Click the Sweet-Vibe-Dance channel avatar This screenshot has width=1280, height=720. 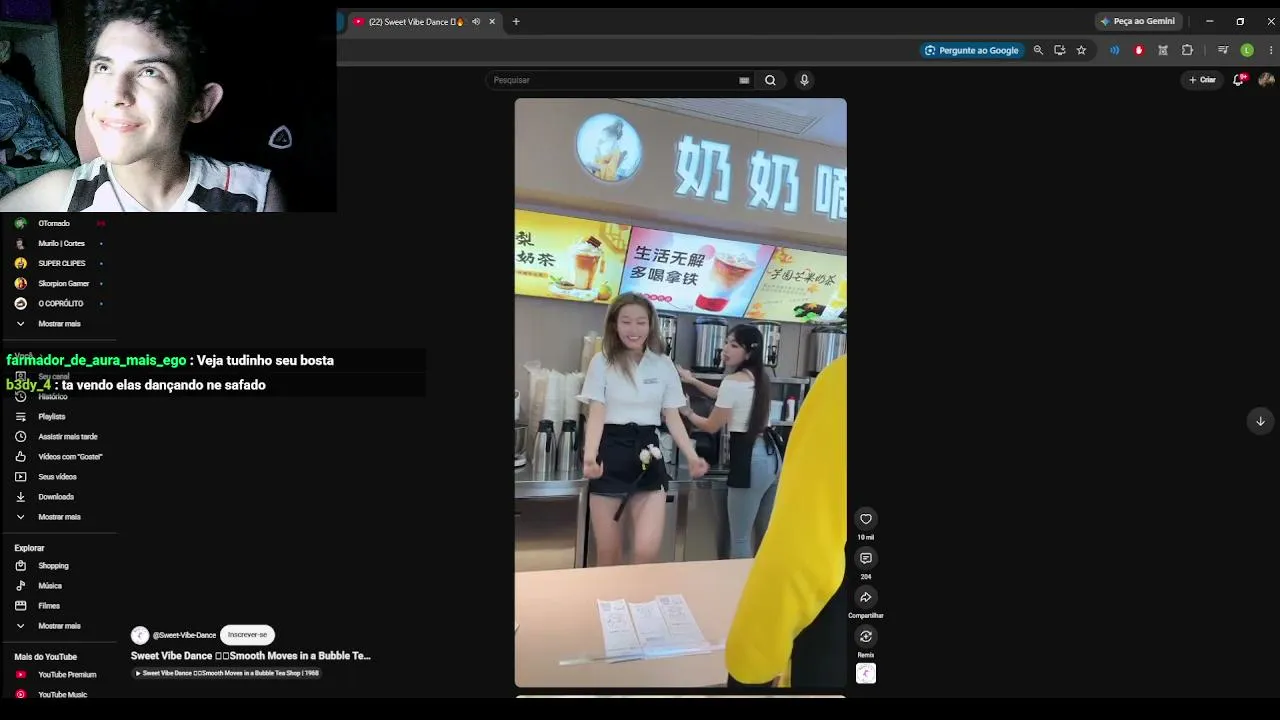pos(140,635)
